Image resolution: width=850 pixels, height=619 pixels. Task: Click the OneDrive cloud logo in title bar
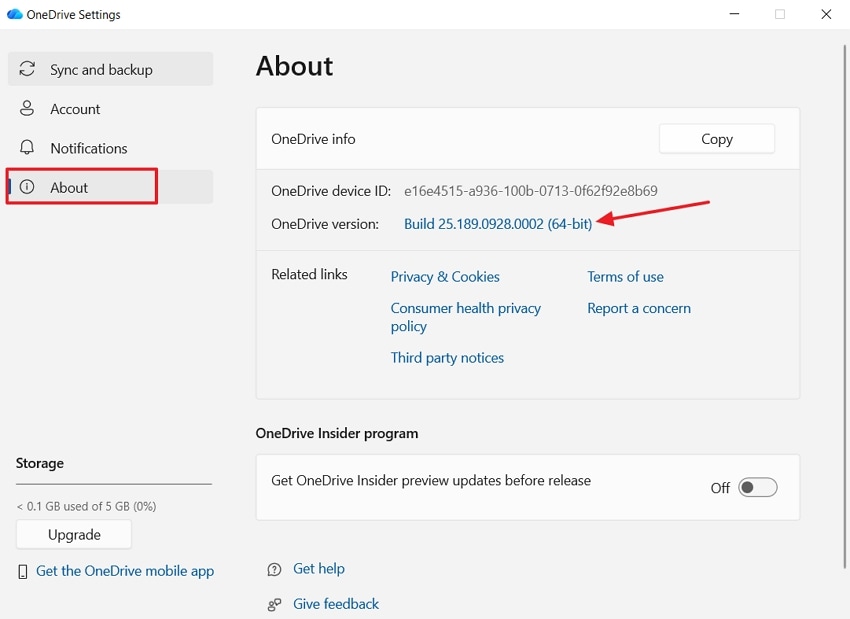14,14
